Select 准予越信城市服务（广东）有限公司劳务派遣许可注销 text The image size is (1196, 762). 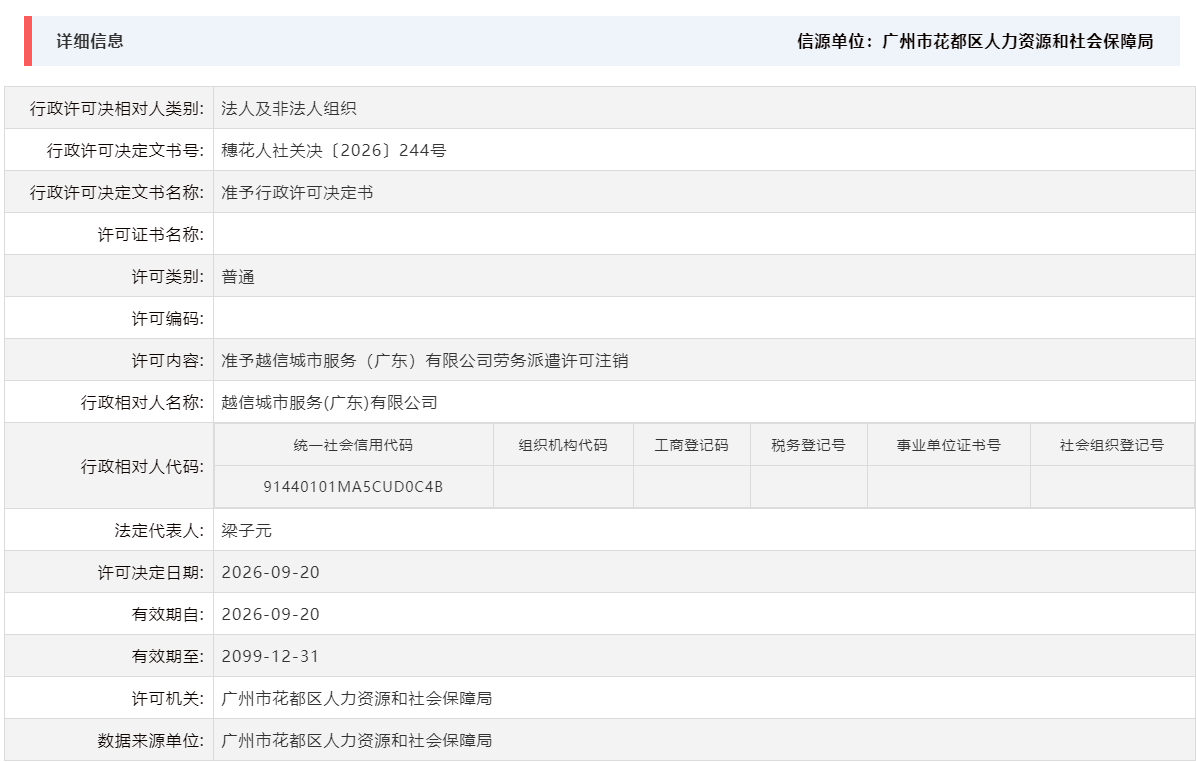[425, 360]
